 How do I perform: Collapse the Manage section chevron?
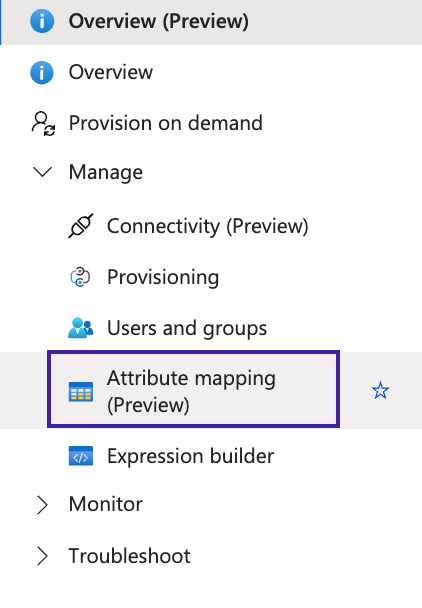tap(43, 172)
